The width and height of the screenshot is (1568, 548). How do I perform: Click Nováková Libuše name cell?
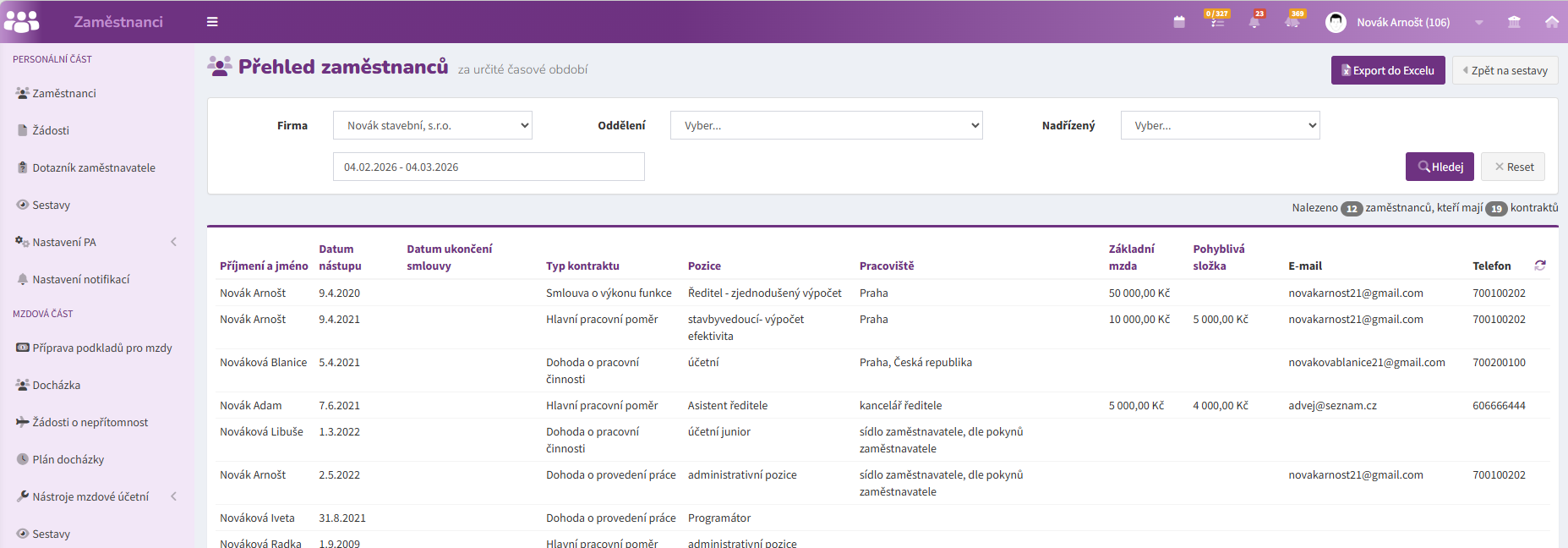coord(261,431)
